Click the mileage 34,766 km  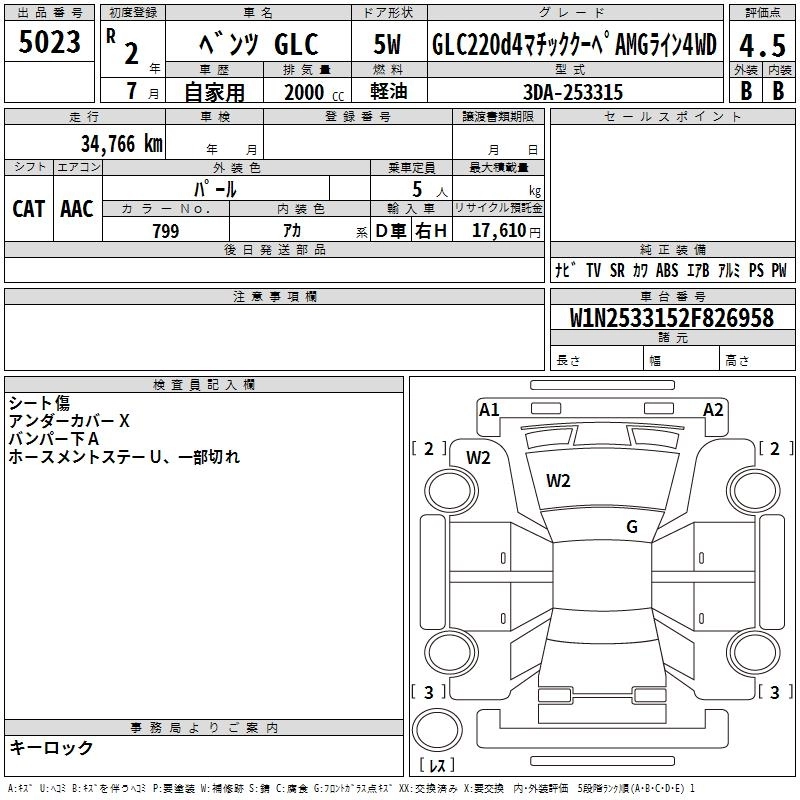coord(122,143)
